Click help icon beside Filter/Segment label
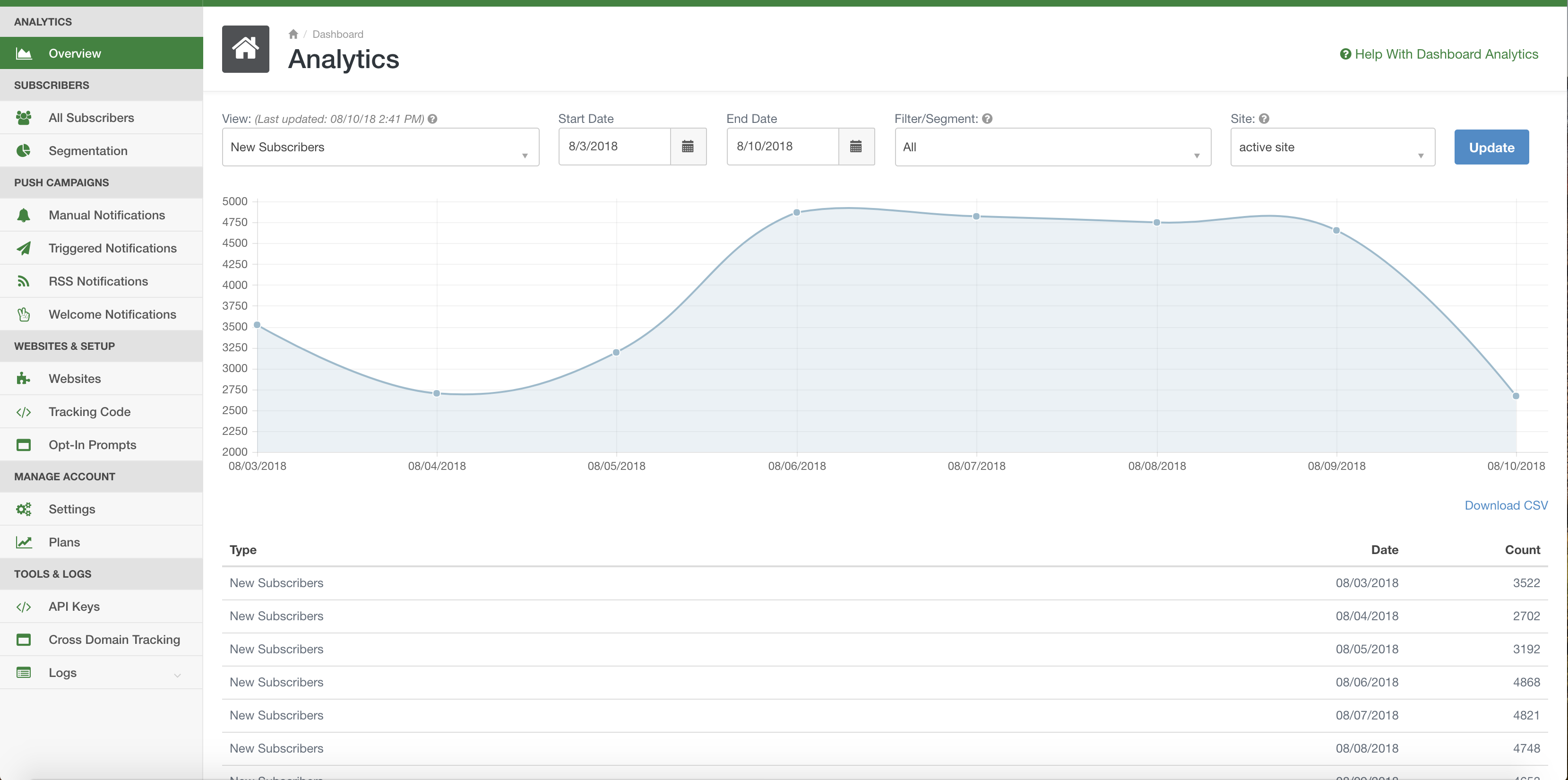This screenshot has width=1568, height=780. (x=987, y=119)
